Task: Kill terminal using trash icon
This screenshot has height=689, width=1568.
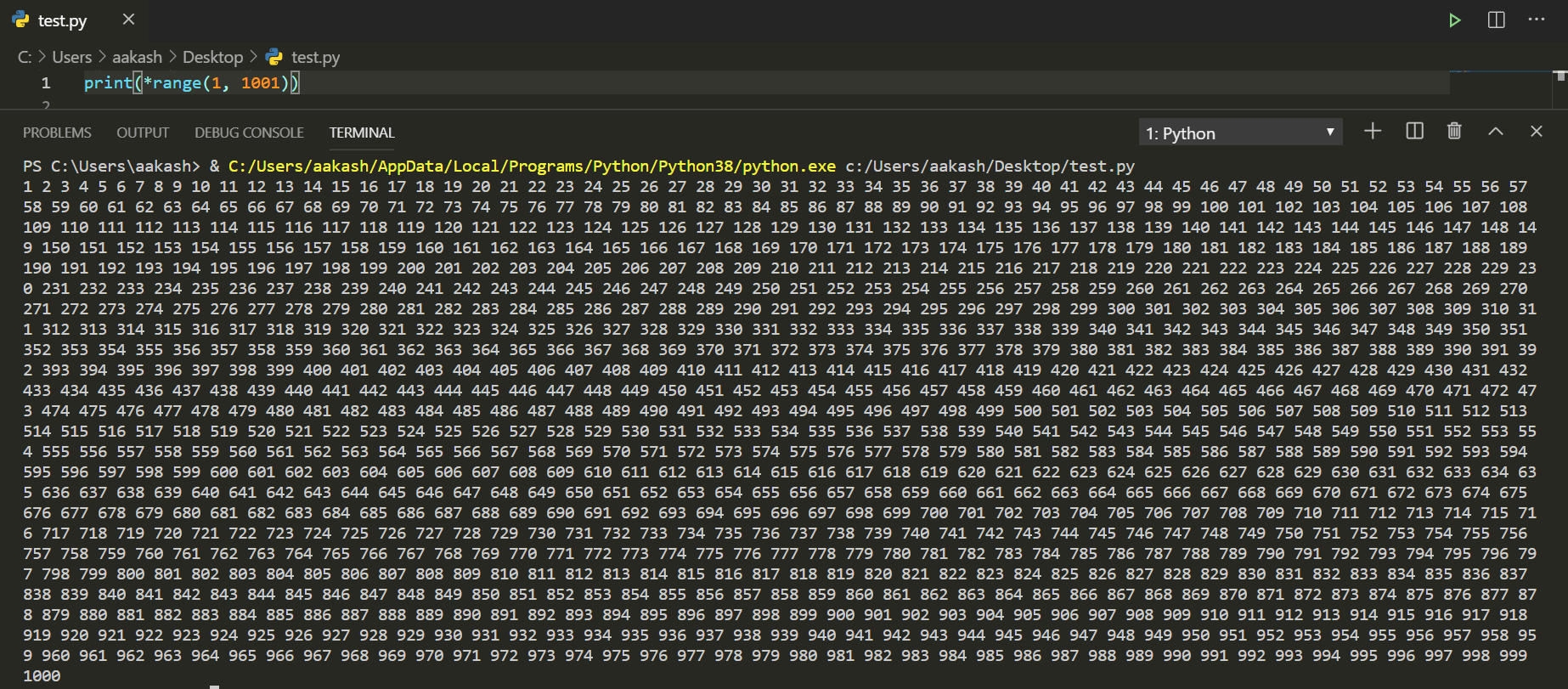Action: point(1454,131)
